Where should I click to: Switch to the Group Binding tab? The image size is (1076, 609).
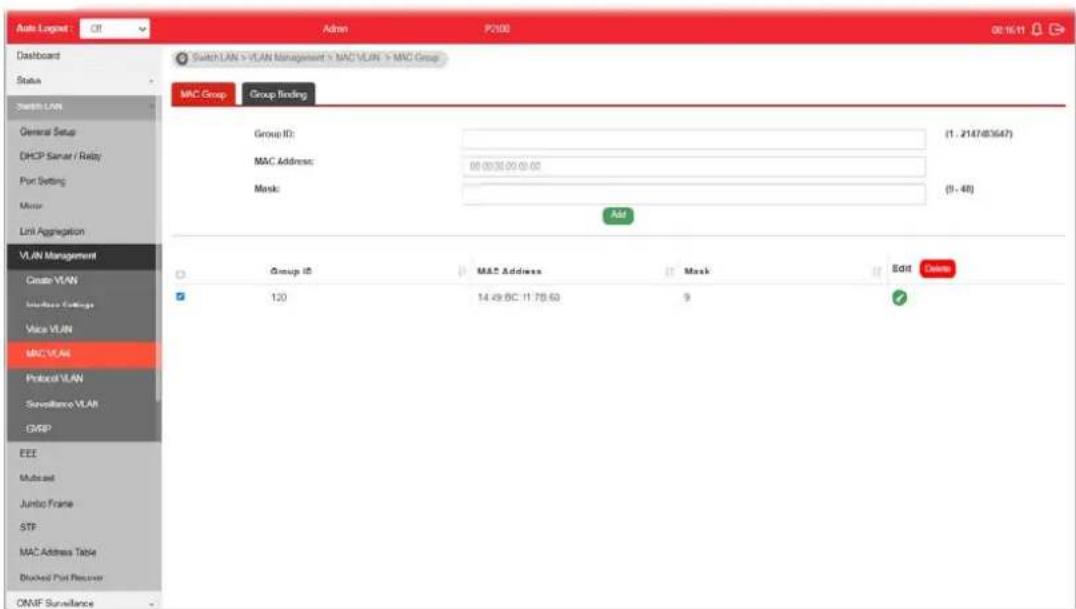[x=279, y=94]
